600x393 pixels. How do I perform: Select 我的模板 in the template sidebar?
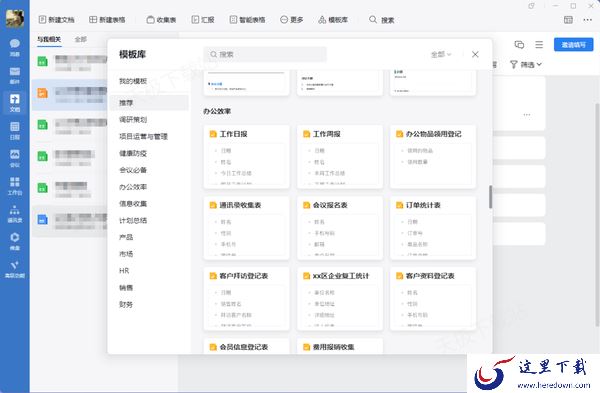(x=133, y=81)
